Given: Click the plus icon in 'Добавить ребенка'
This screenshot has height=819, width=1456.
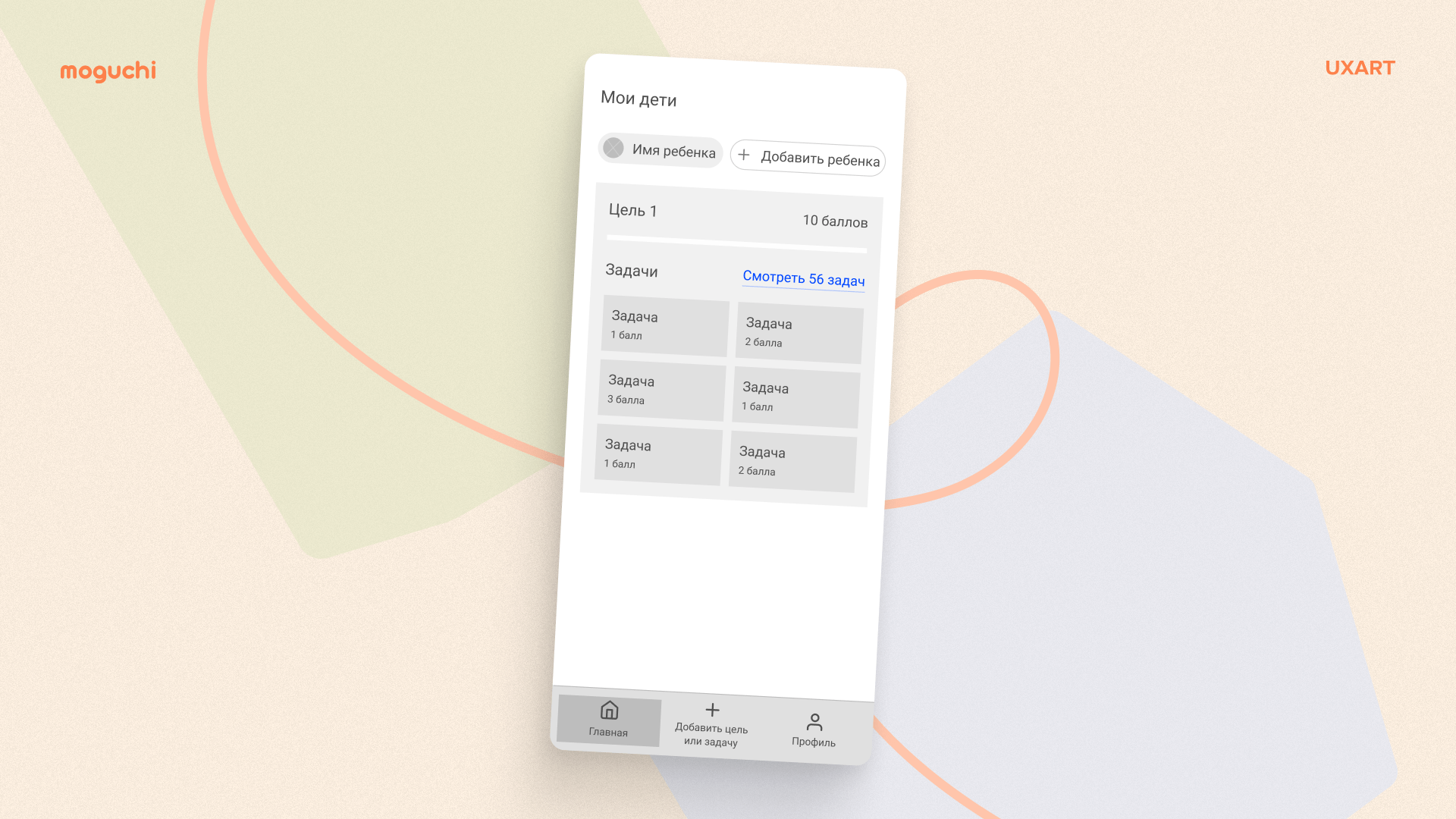Looking at the screenshot, I should click(x=744, y=155).
